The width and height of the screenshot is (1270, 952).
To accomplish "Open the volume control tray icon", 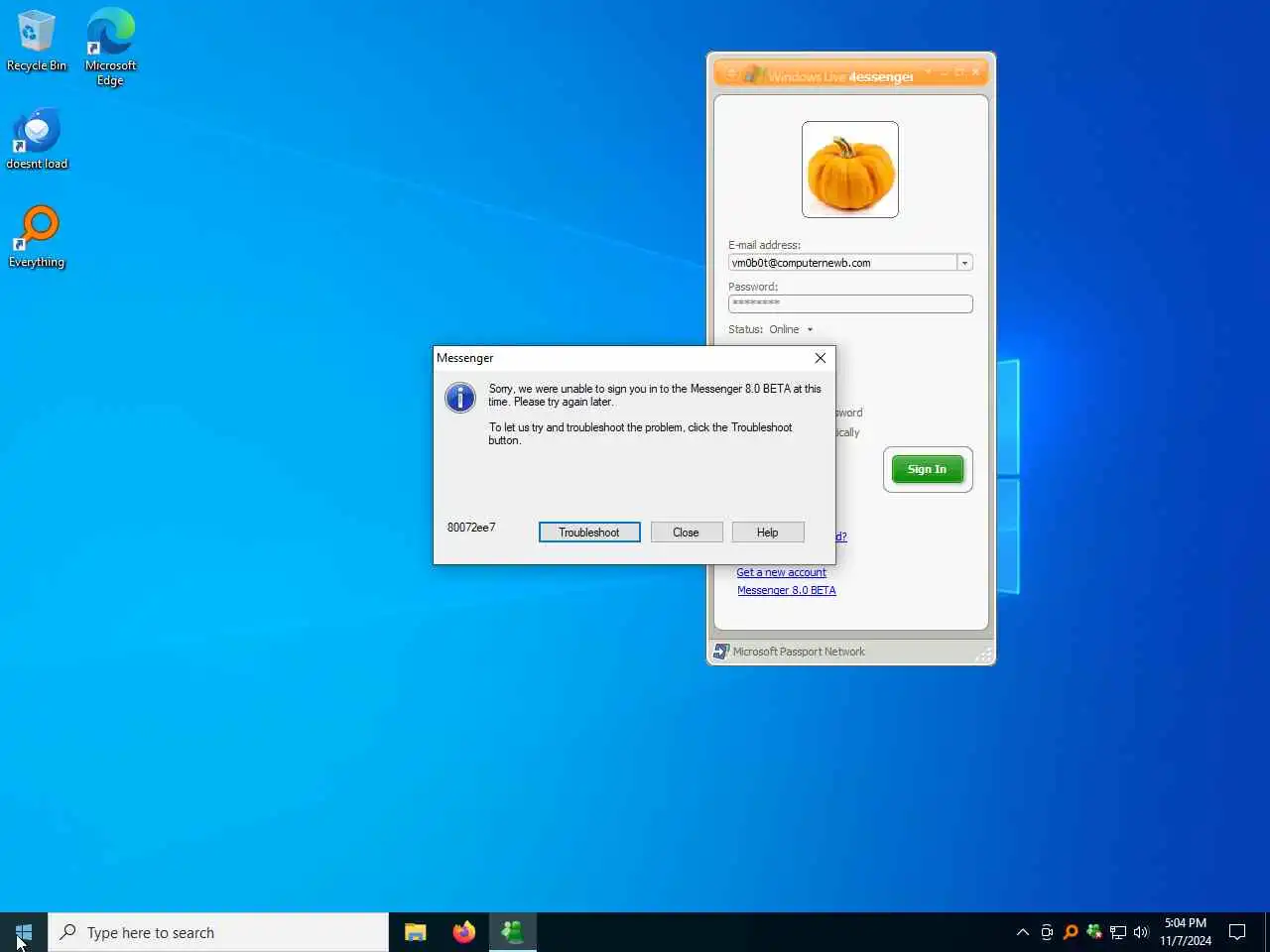I will [x=1141, y=932].
